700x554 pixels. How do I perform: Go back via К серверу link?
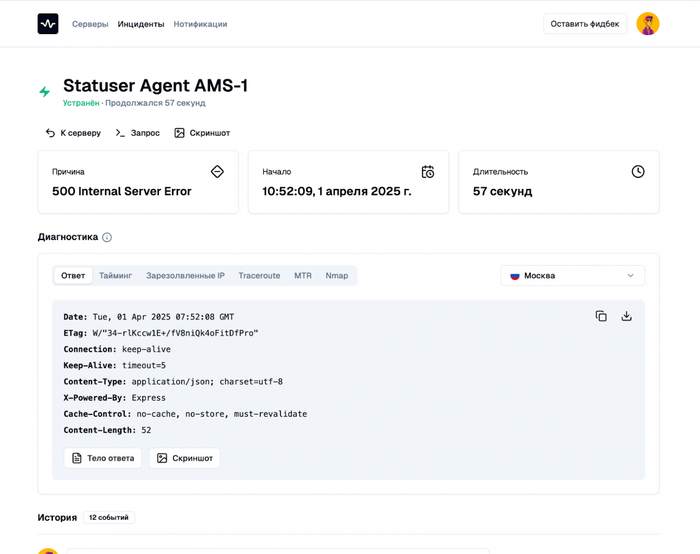[x=73, y=133]
